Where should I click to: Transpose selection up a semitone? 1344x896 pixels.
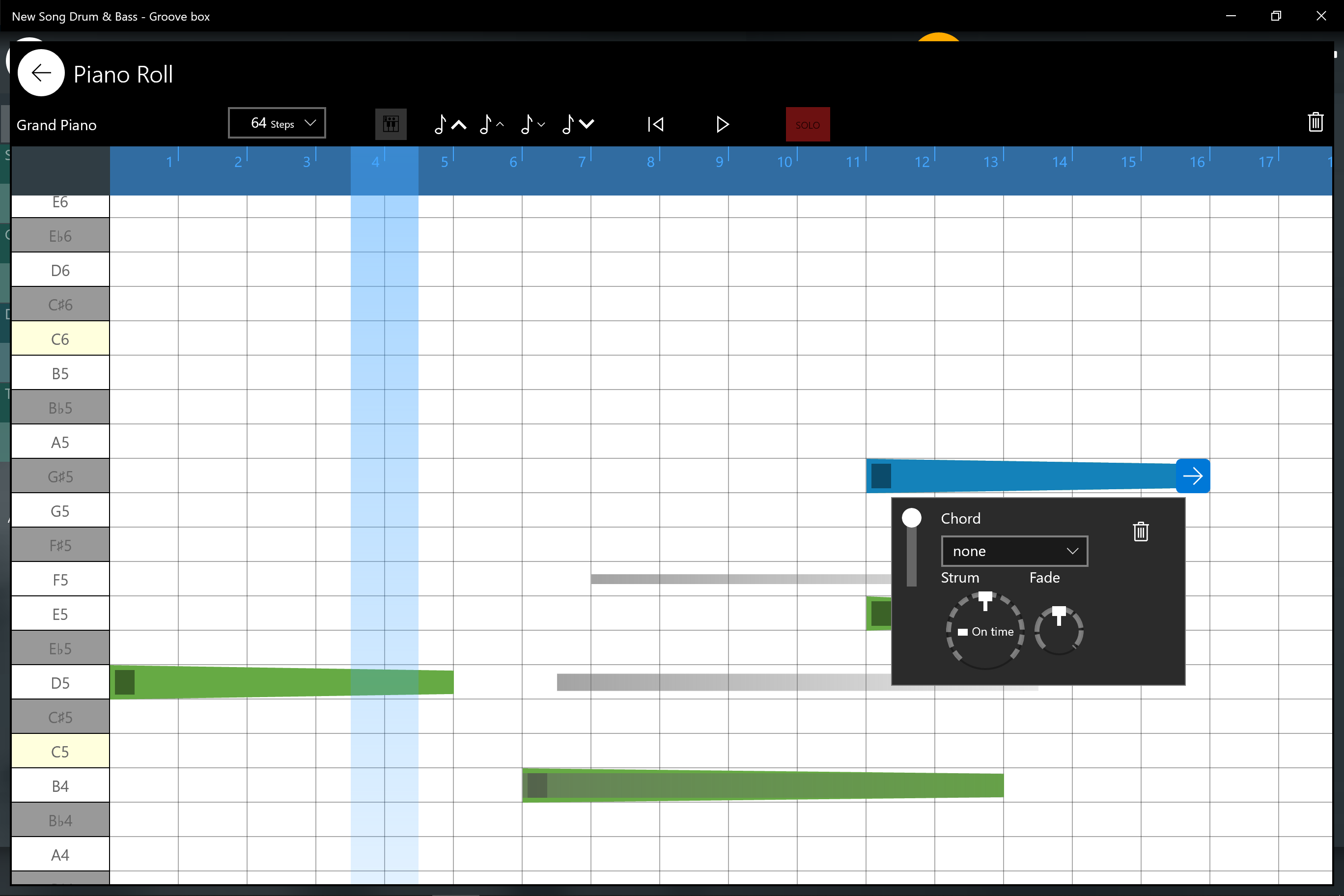pos(491,124)
